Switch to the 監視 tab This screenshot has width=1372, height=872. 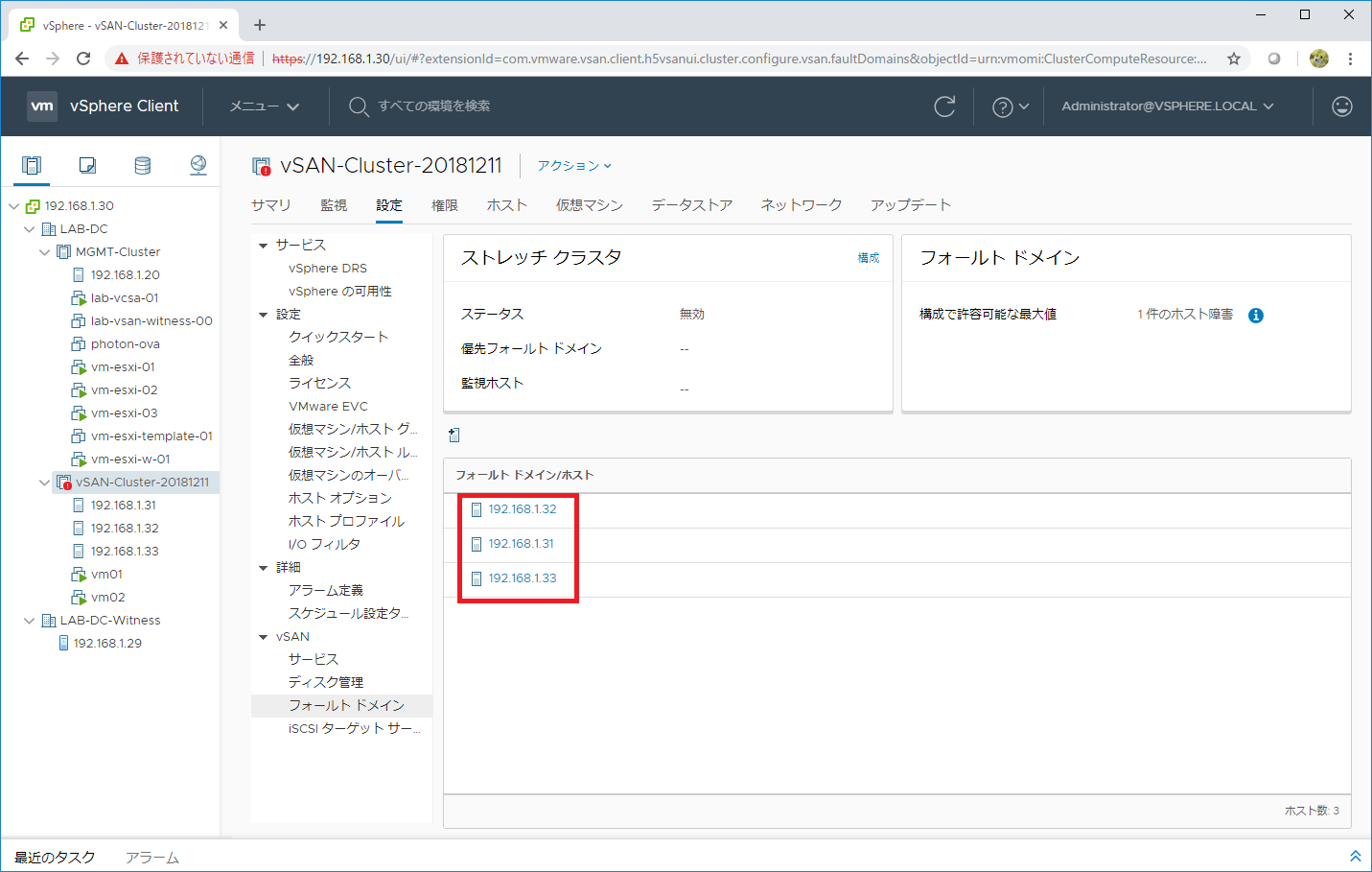[x=334, y=205]
